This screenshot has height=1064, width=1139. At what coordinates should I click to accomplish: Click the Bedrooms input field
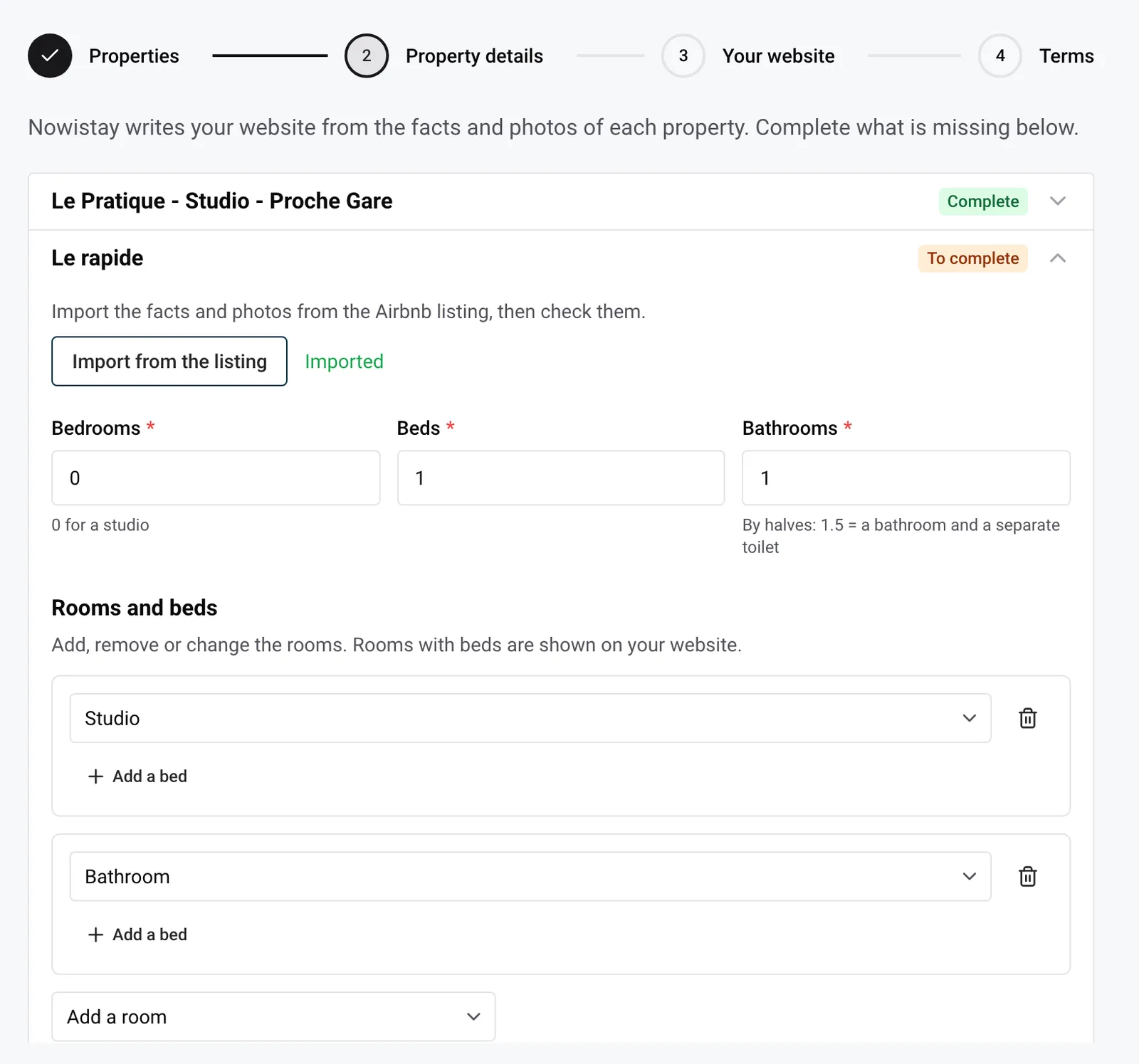[x=216, y=478]
